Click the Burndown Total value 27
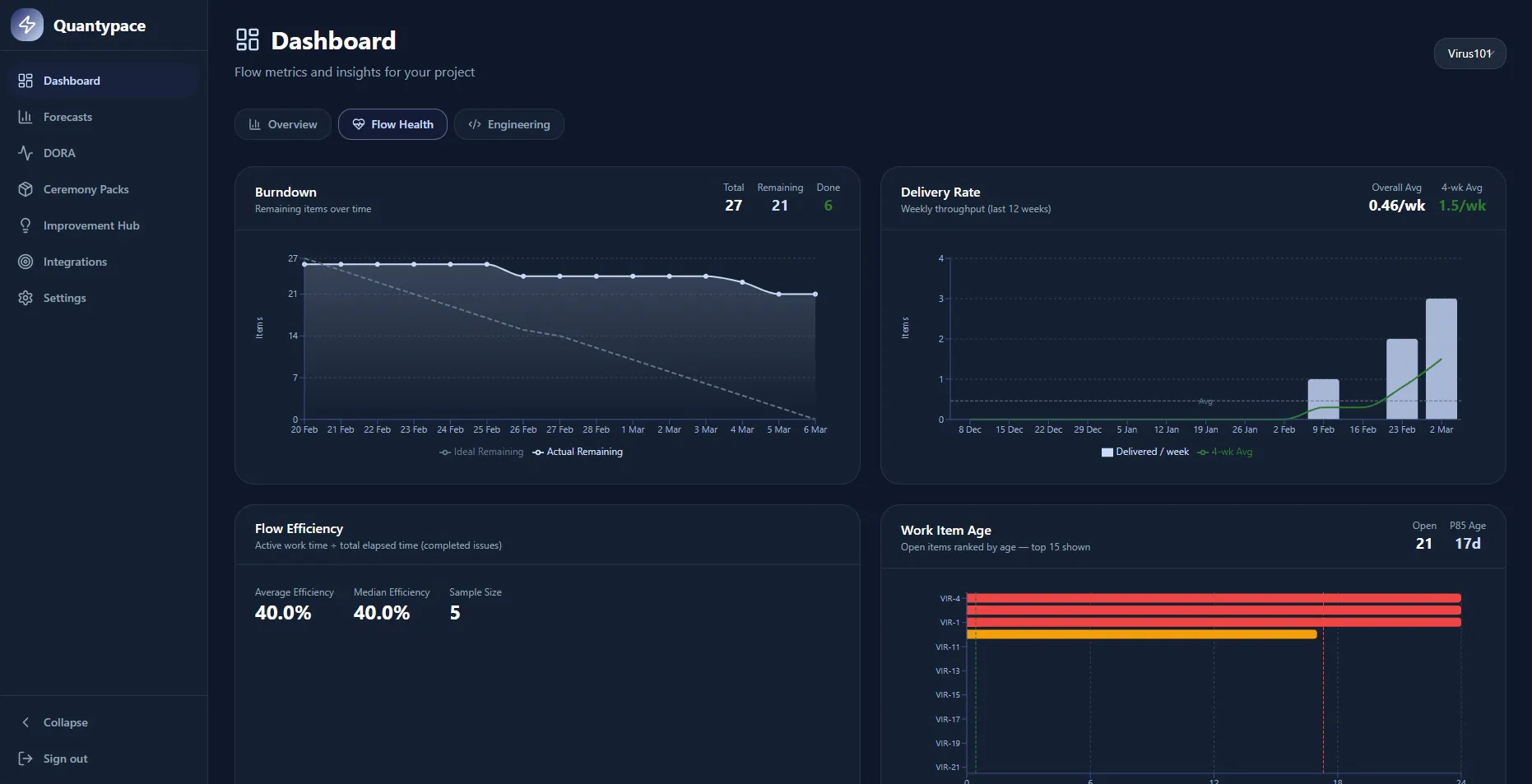The width and height of the screenshot is (1532, 784). [734, 206]
